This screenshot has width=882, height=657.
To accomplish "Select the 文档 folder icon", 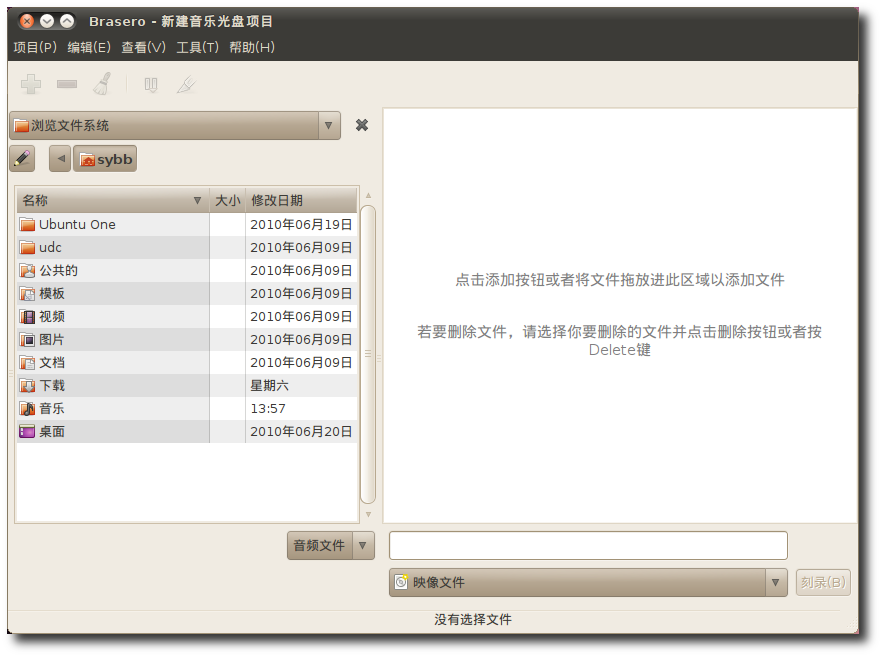I will click(x=27, y=363).
